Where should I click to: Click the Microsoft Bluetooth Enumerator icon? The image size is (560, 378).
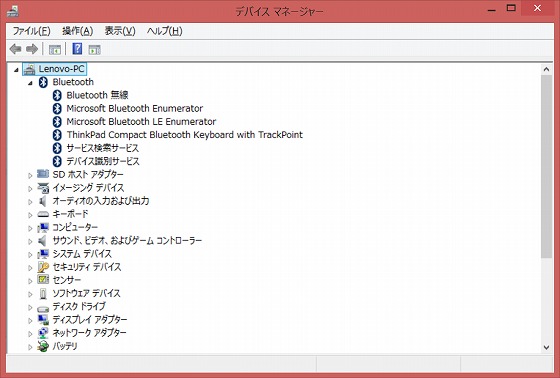(57, 109)
